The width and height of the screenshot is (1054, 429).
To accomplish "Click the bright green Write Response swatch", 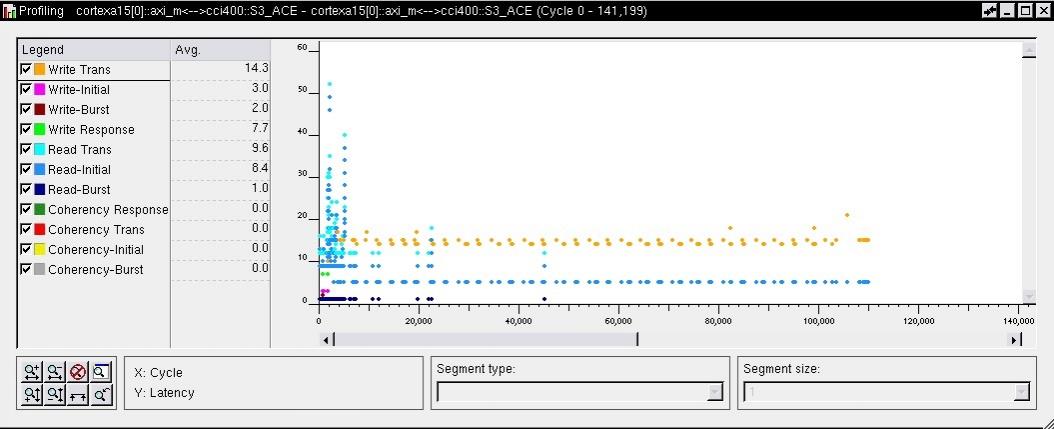I will 40,129.
